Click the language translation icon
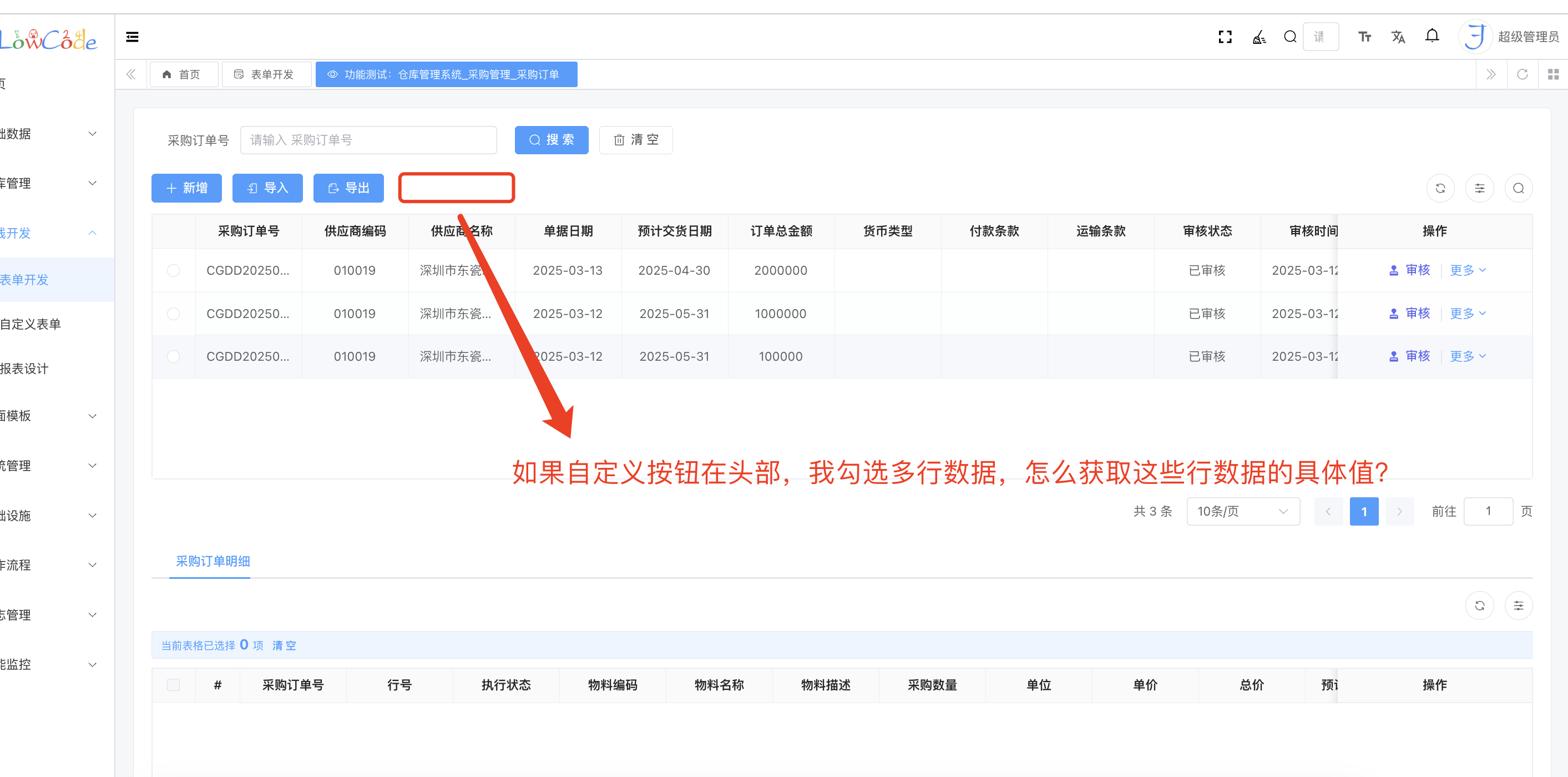1568x777 pixels. (x=1398, y=37)
